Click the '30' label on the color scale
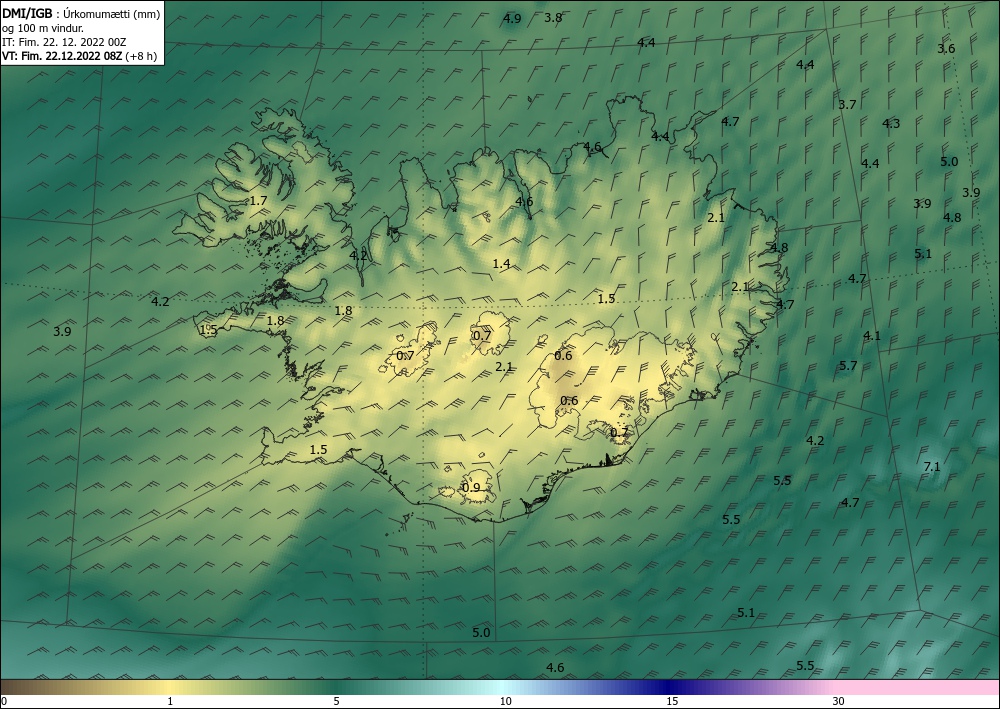1000x709 pixels. (838, 701)
